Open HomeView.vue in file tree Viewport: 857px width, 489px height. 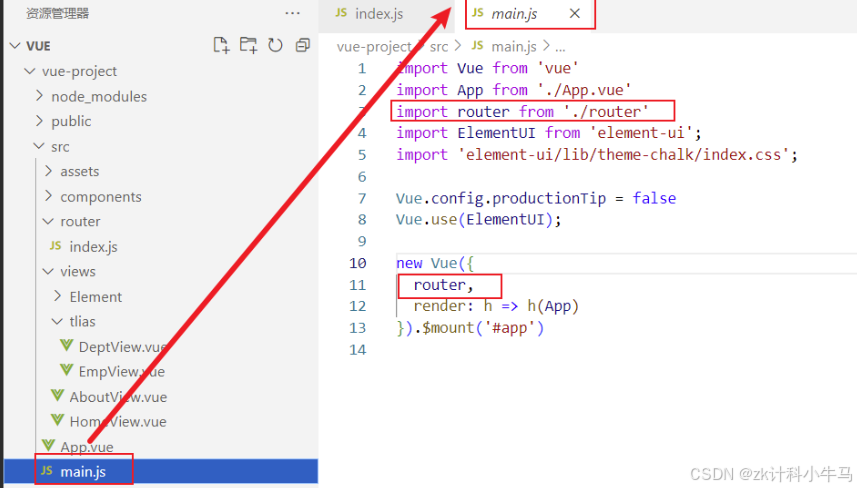coord(109,421)
